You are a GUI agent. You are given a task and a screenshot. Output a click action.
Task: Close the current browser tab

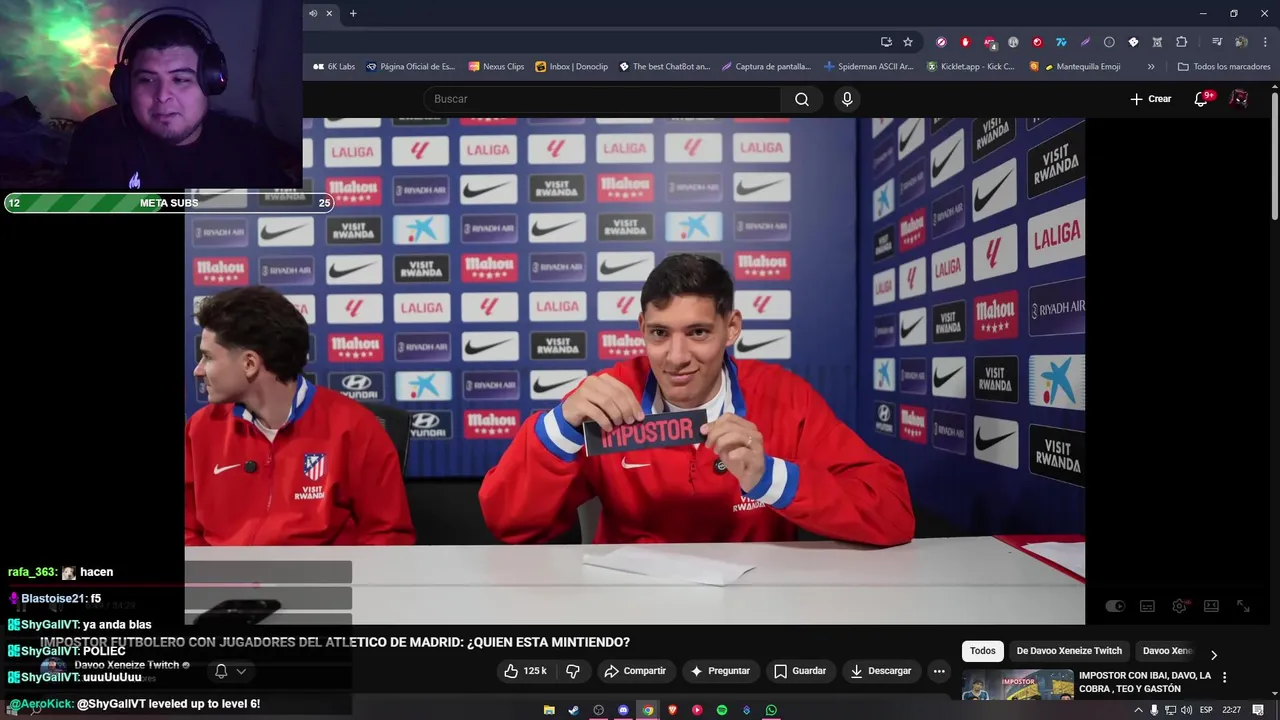[x=329, y=13]
